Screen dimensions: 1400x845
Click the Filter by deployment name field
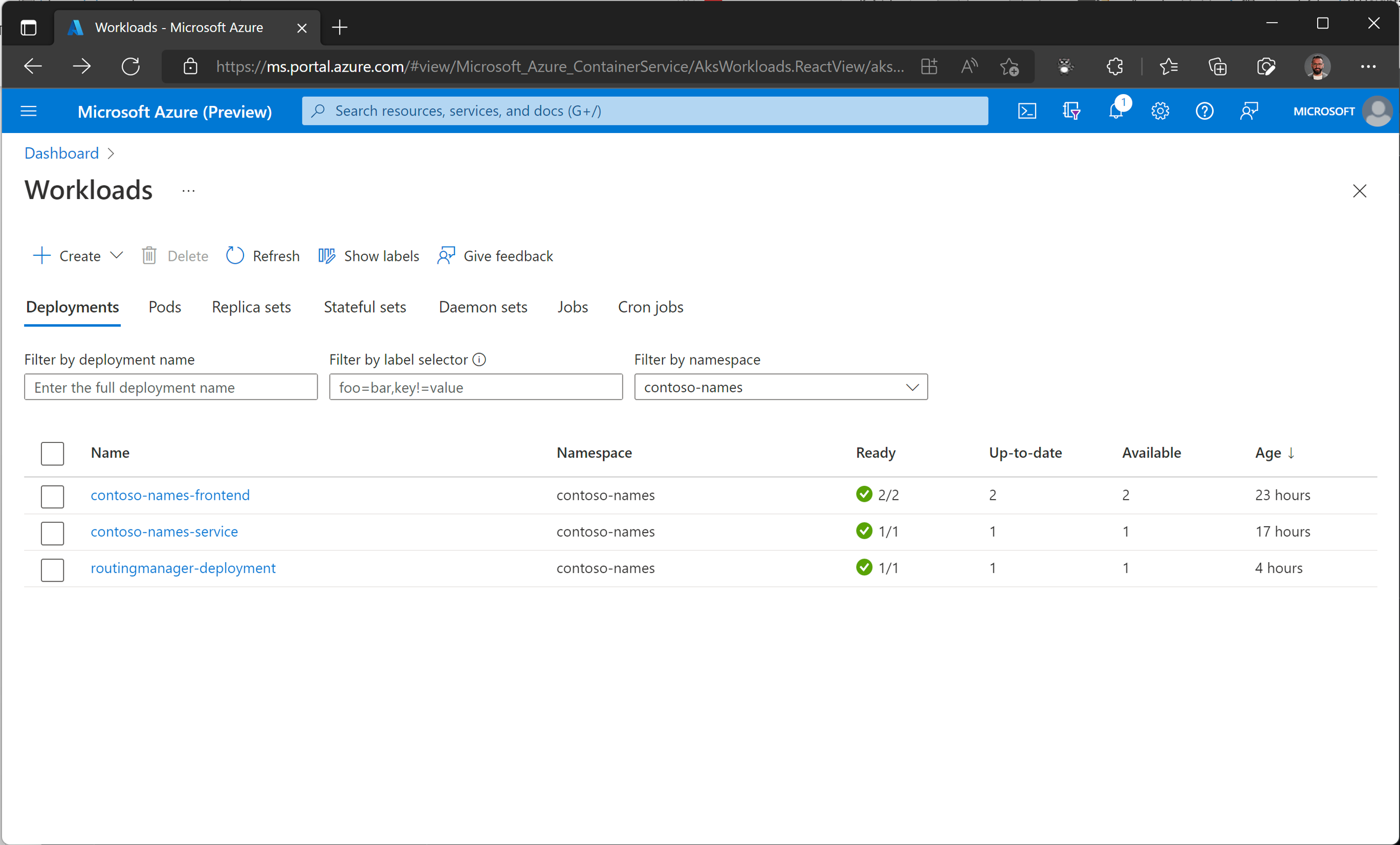pyautogui.click(x=170, y=387)
